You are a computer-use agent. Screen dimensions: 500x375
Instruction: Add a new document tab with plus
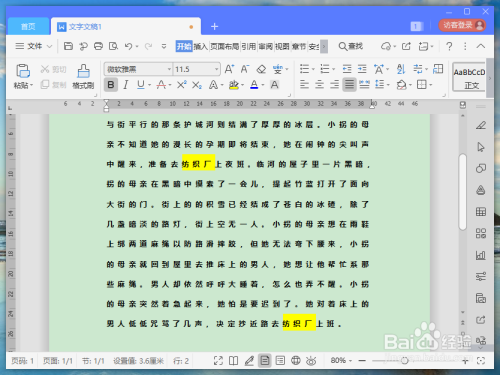pyautogui.click(x=214, y=26)
